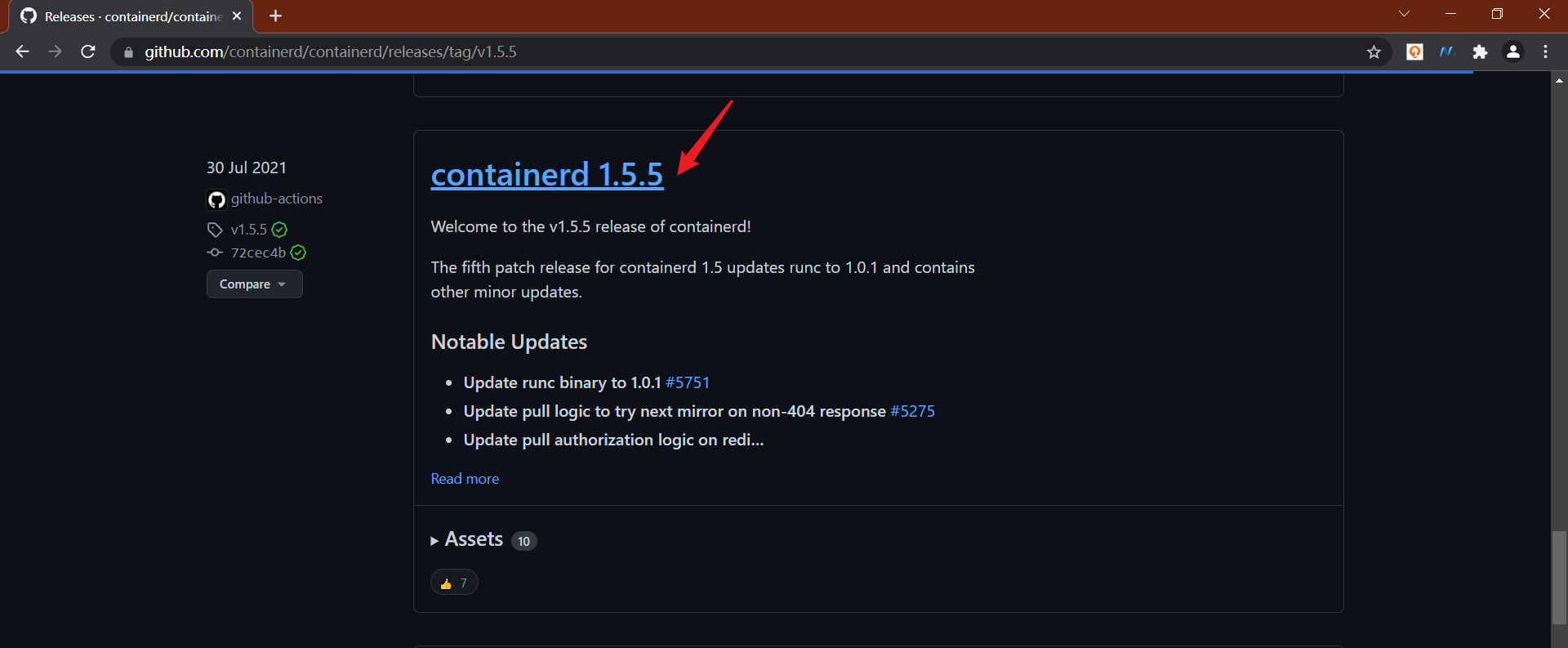Open a new browser tab

[275, 16]
